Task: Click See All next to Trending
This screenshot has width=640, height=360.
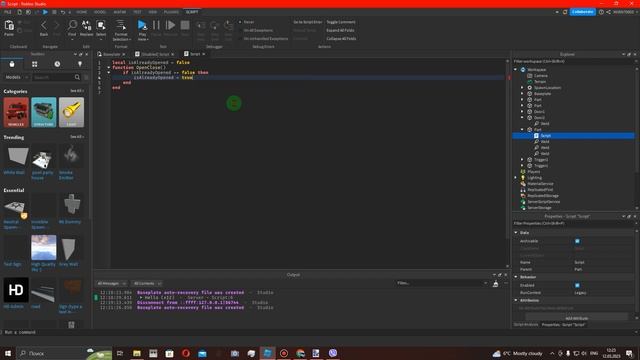Action: 76,137
